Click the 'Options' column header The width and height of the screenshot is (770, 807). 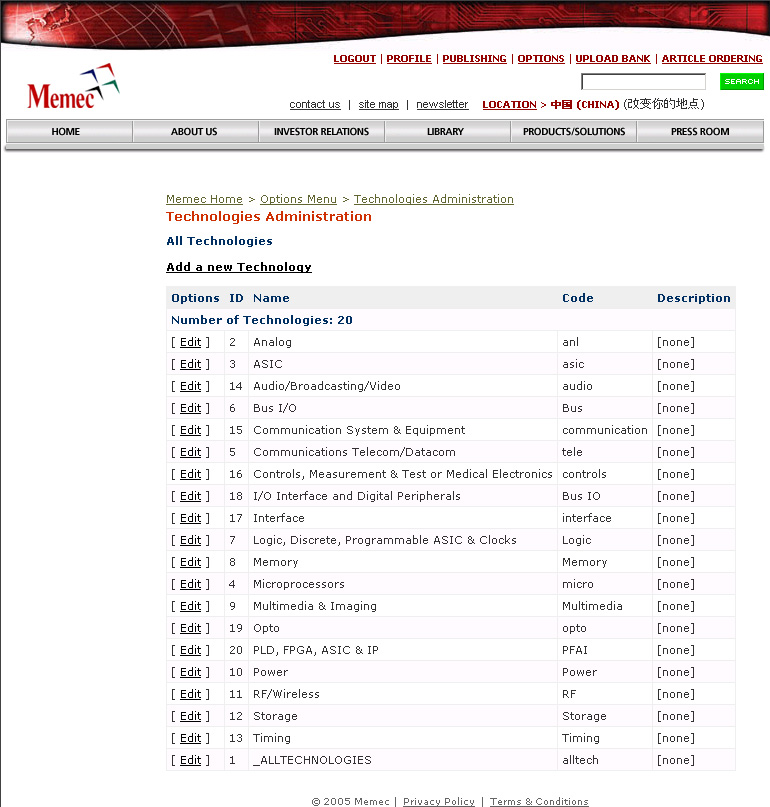coord(195,298)
